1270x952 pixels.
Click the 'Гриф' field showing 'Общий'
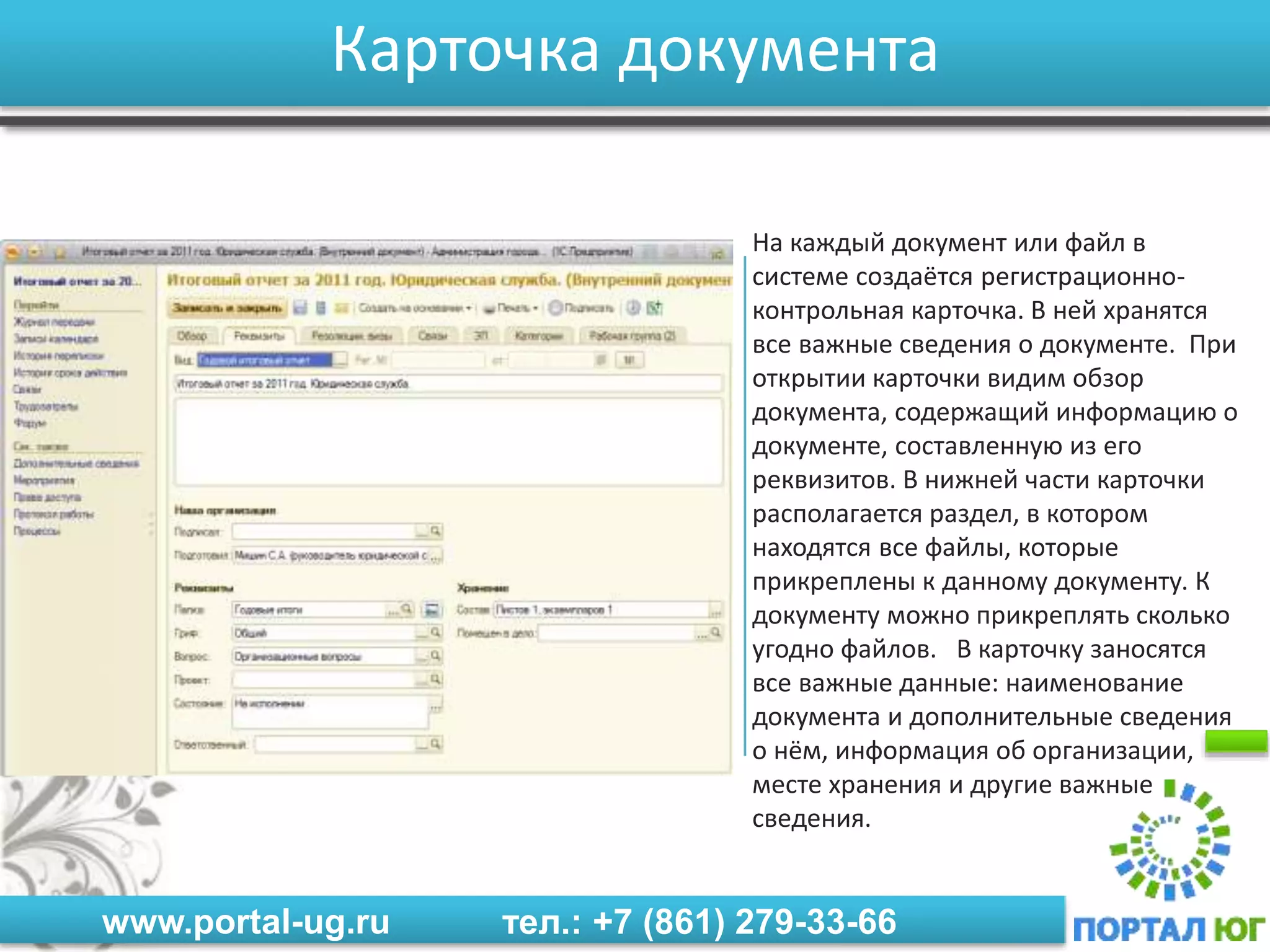point(324,633)
